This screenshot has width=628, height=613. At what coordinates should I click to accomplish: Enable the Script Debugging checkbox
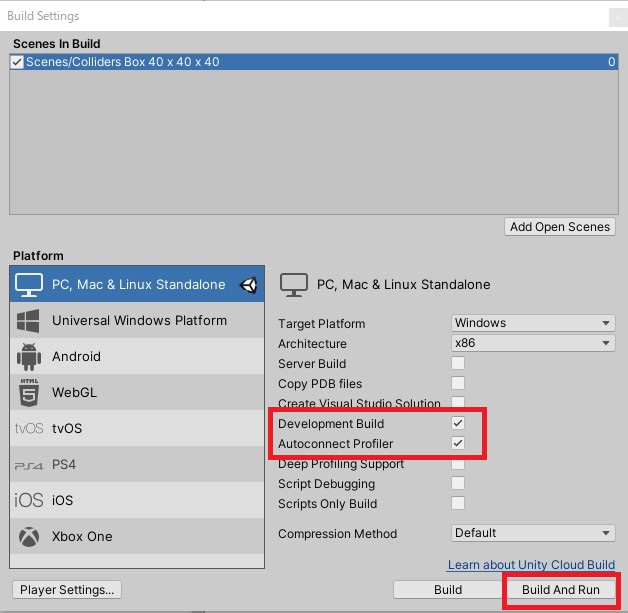(458, 483)
